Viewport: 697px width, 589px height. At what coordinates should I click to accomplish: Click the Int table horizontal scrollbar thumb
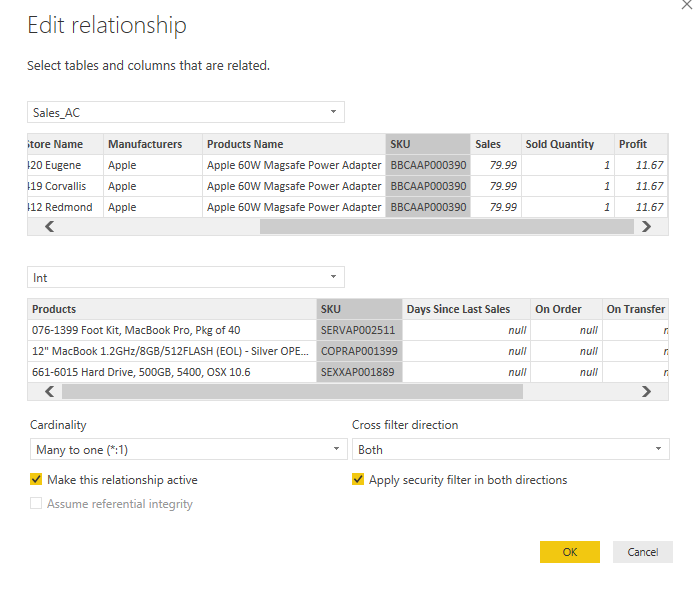[x=292, y=392]
